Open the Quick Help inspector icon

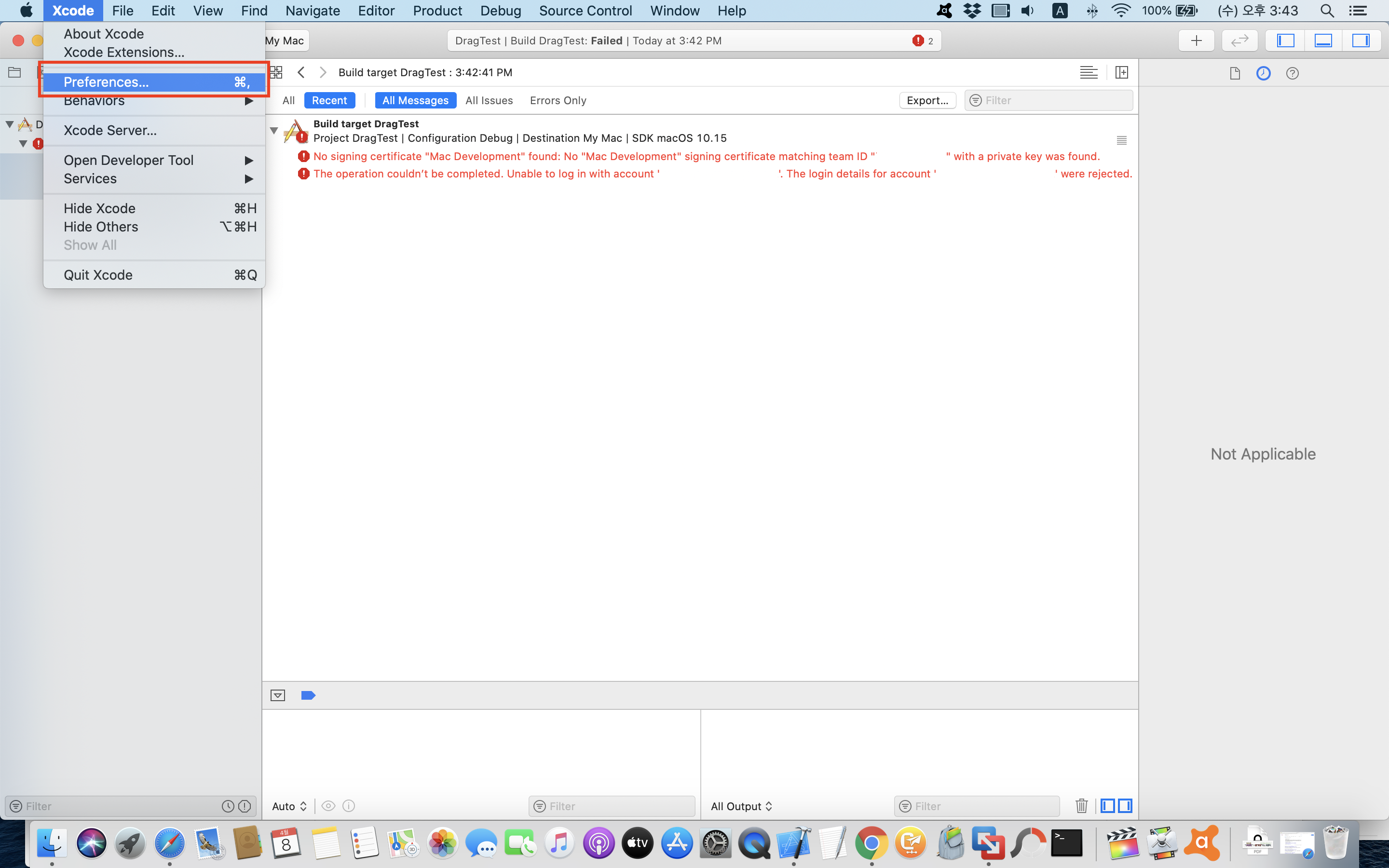(1292, 73)
